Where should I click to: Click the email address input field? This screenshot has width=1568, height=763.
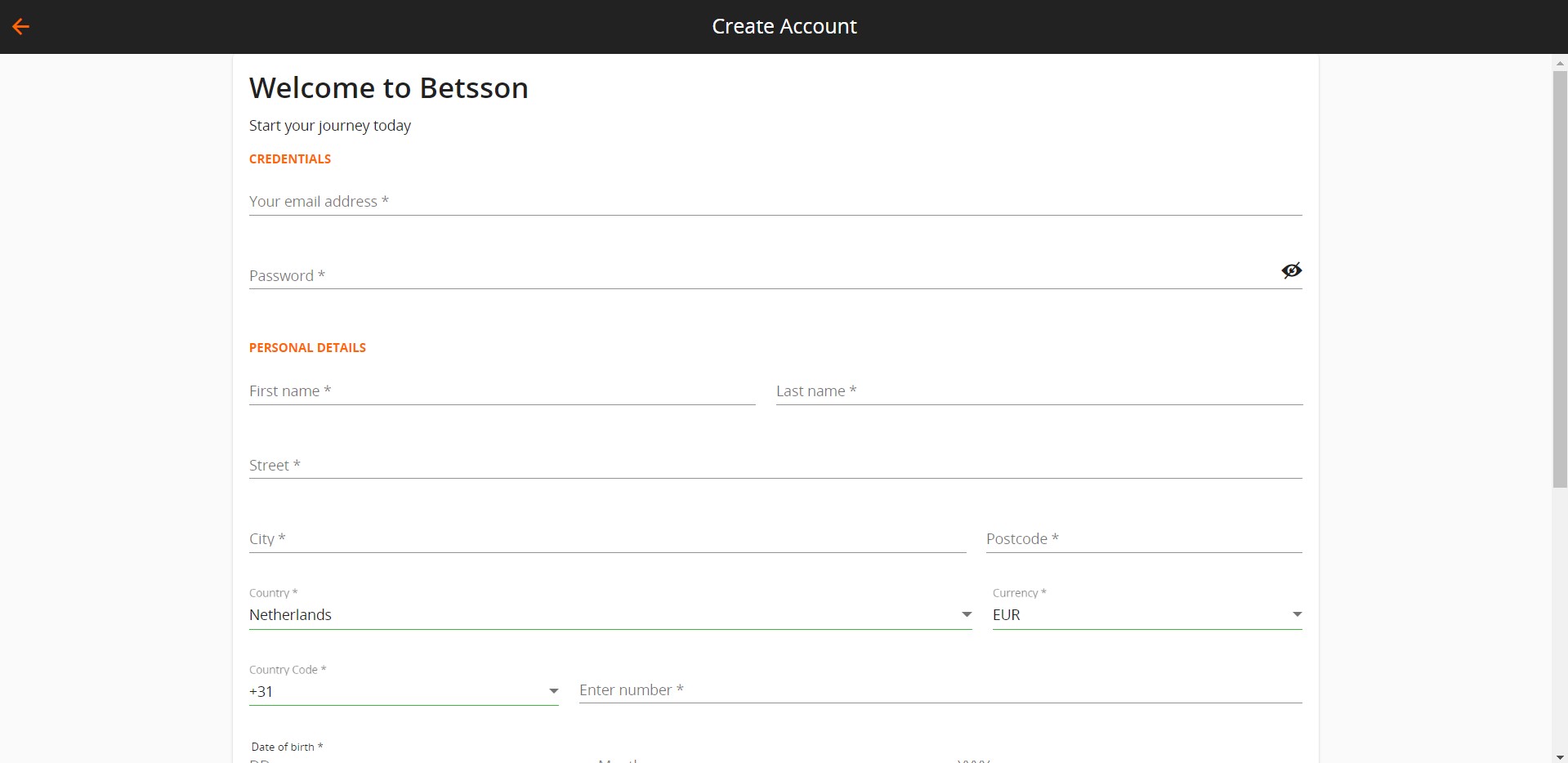(775, 202)
